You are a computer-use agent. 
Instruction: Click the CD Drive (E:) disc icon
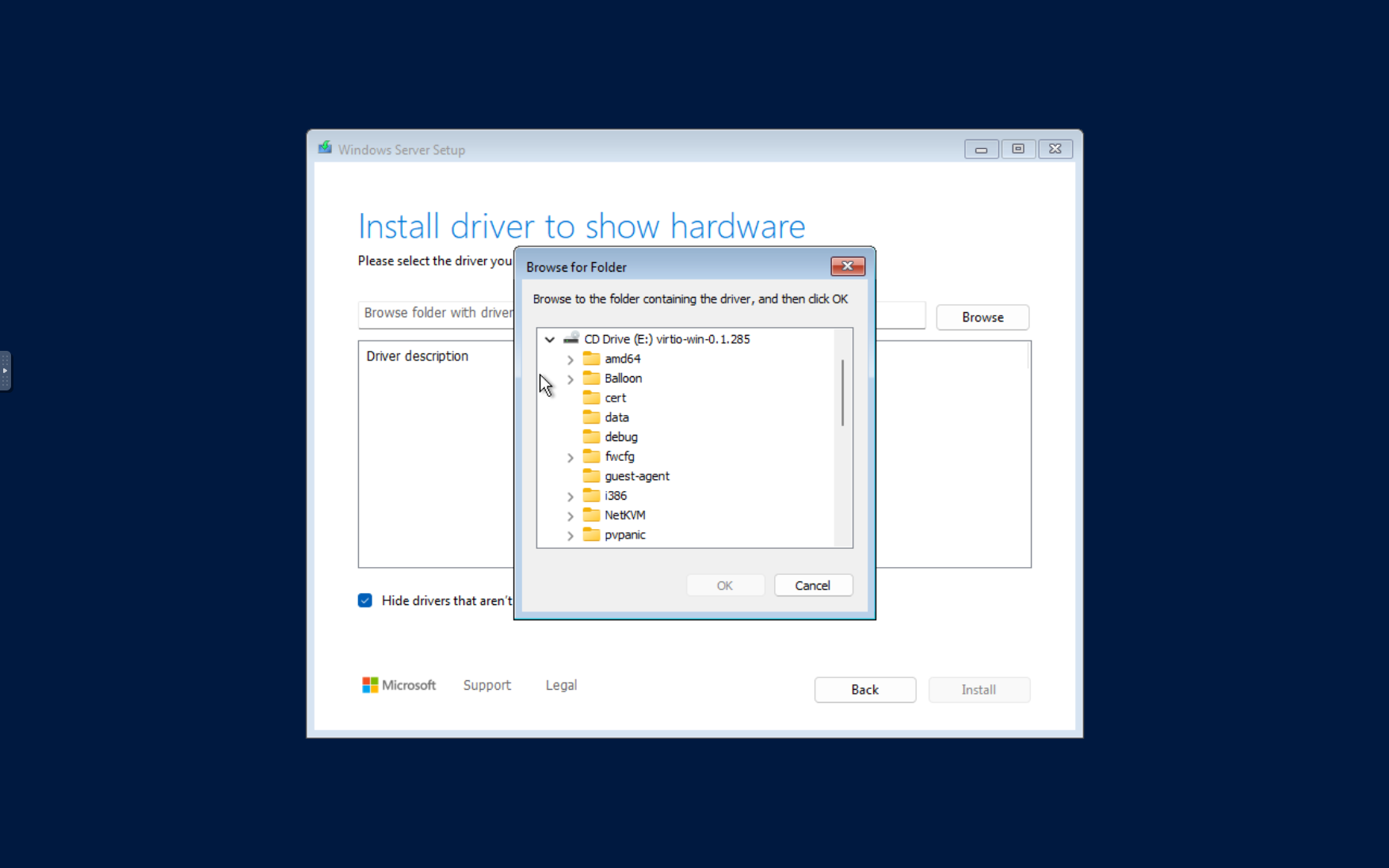[x=570, y=338]
